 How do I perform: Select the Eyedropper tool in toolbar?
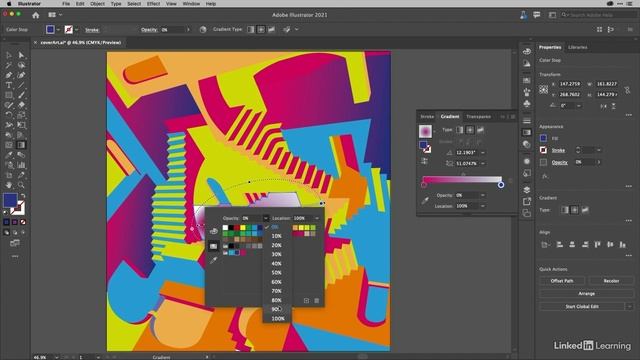pyautogui.click(x=9, y=155)
